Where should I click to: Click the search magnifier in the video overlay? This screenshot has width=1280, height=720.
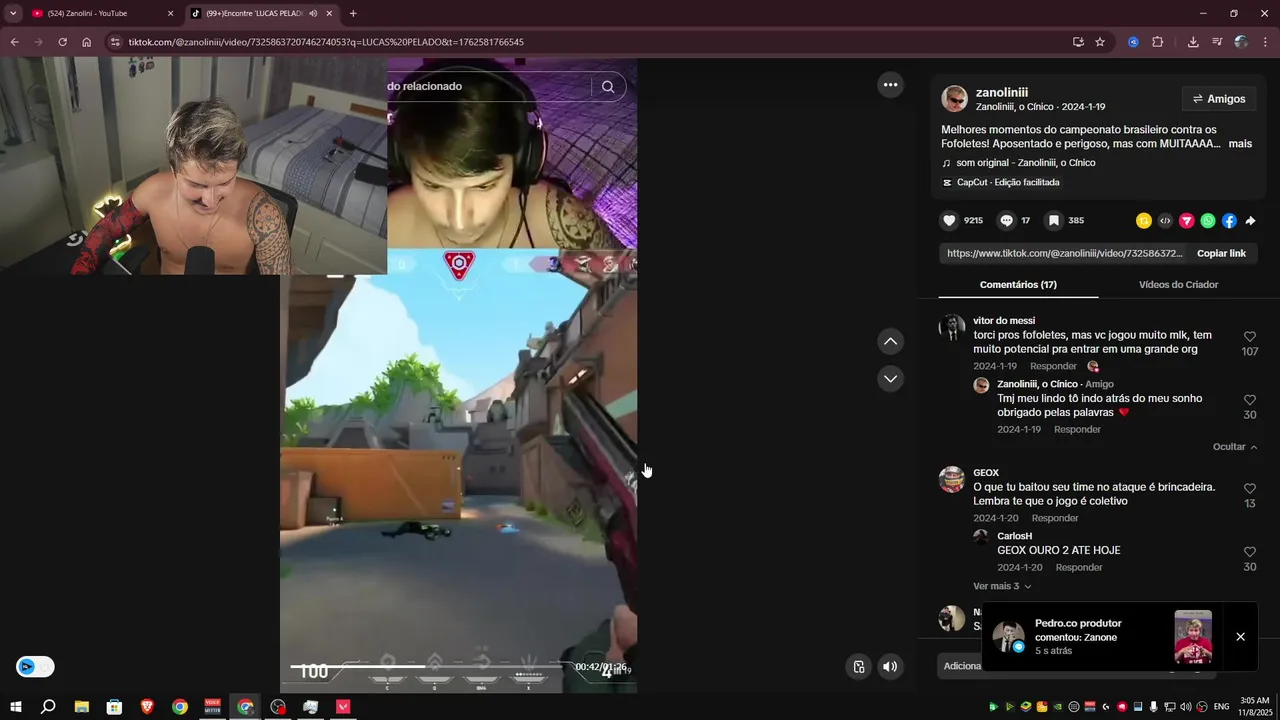click(608, 86)
